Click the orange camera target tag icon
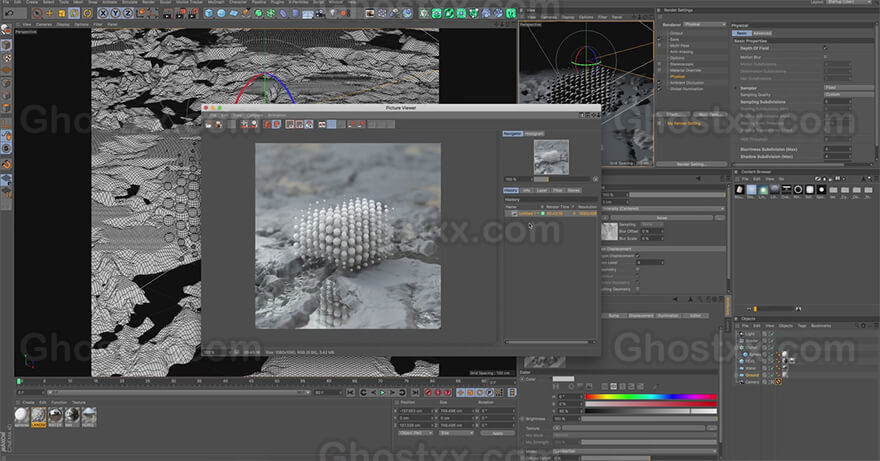880x461 pixels. tap(778, 382)
